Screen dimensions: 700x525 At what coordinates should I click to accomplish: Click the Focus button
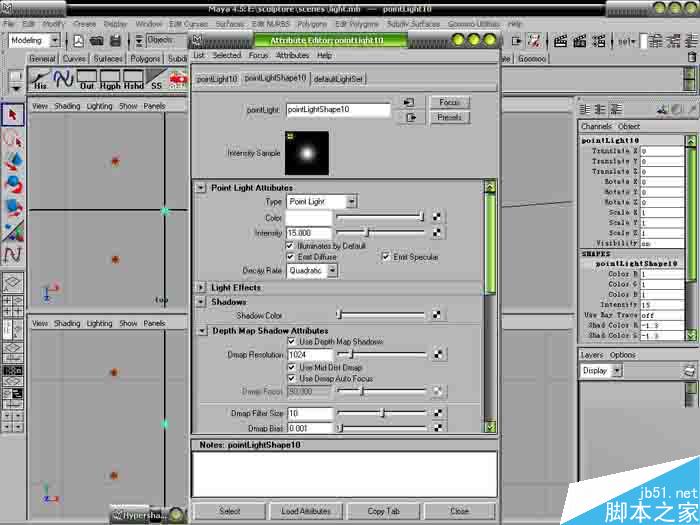point(450,102)
